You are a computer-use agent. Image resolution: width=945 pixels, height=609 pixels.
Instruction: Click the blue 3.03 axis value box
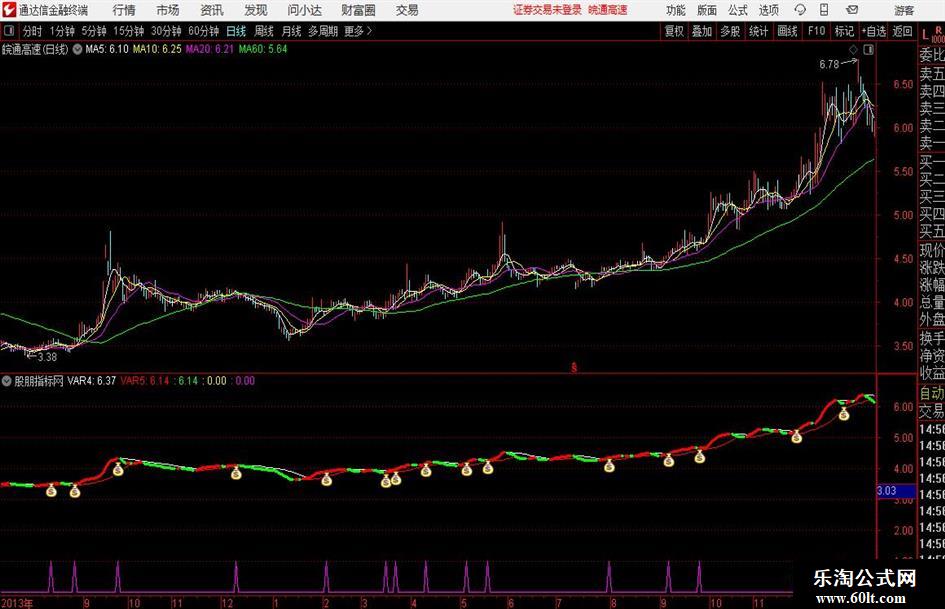click(896, 491)
